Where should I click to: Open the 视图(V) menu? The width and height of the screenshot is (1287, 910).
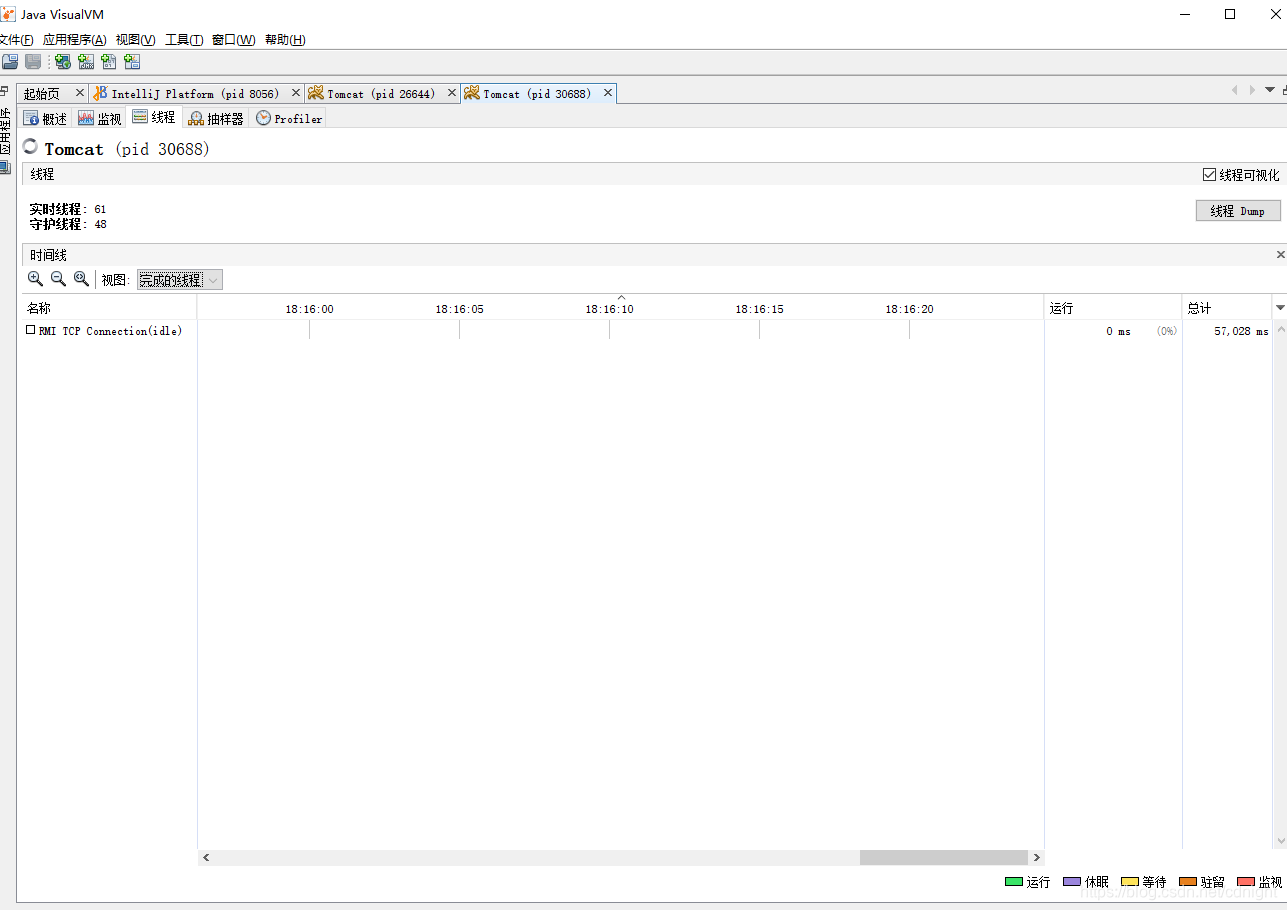(135, 40)
